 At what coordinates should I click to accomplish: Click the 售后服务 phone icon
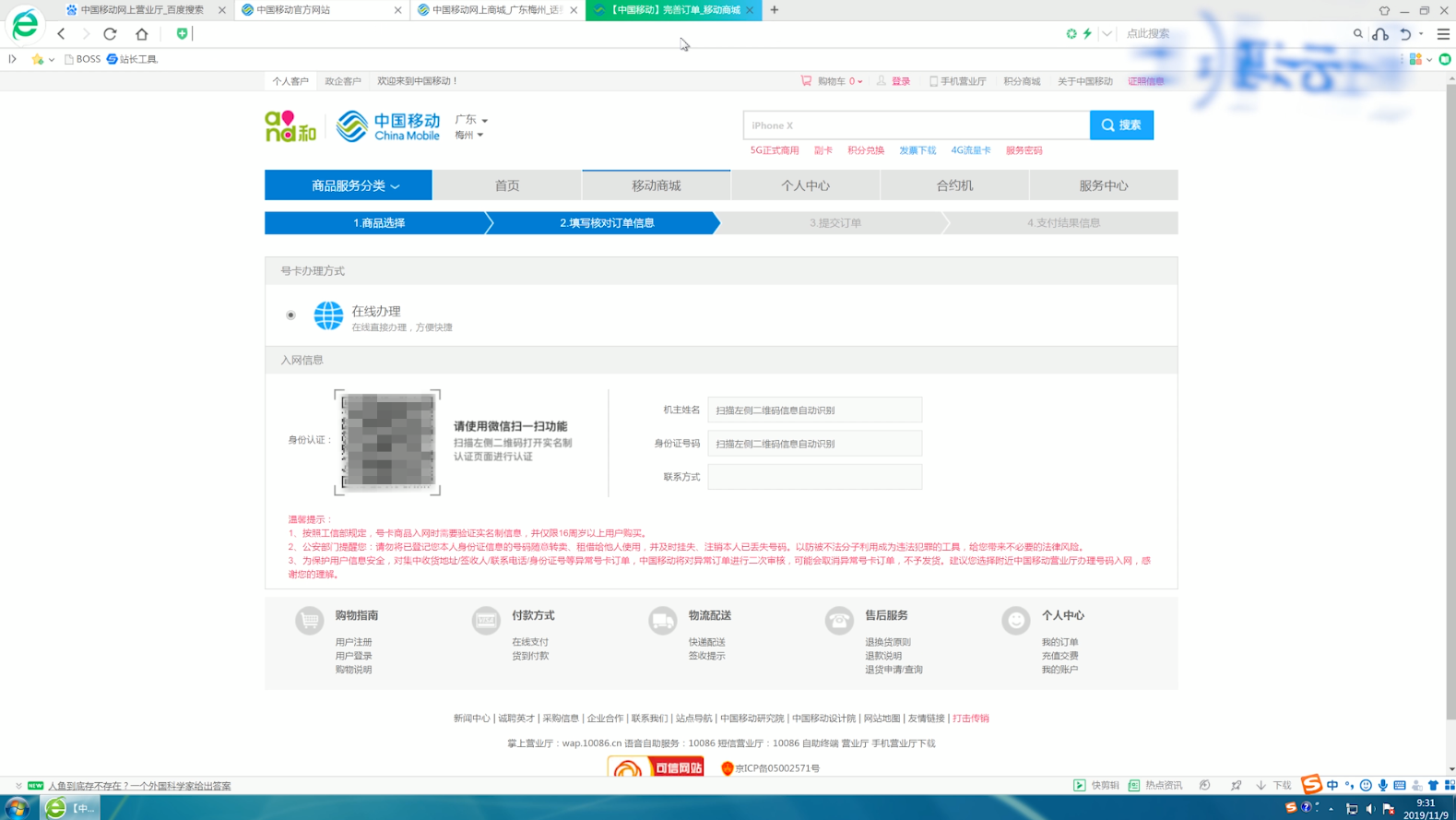tap(839, 621)
